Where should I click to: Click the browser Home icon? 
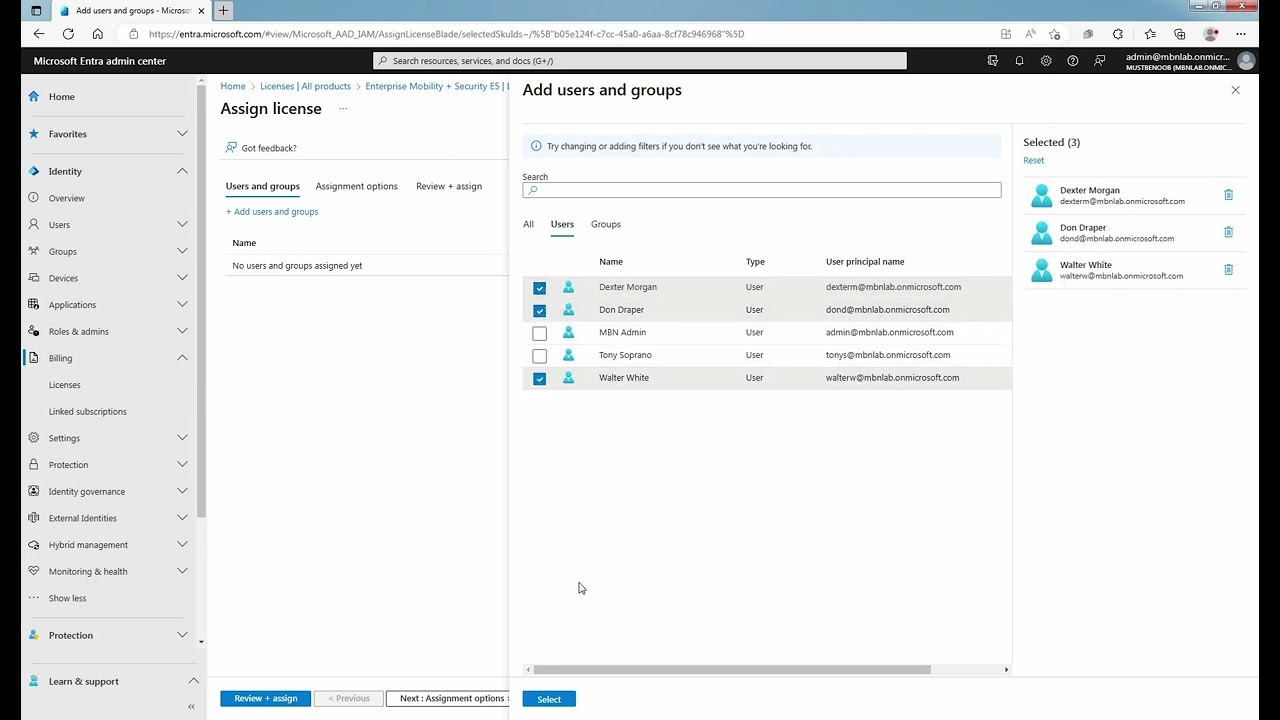pyautogui.click(x=97, y=34)
